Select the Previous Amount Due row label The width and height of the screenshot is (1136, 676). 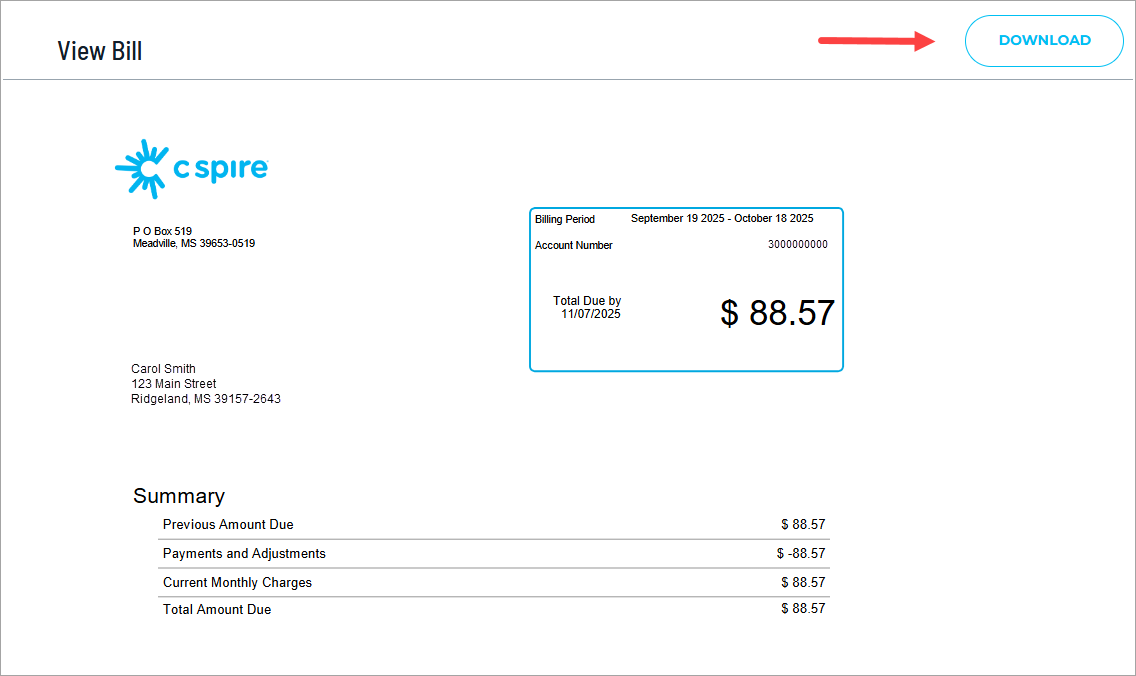(x=228, y=525)
